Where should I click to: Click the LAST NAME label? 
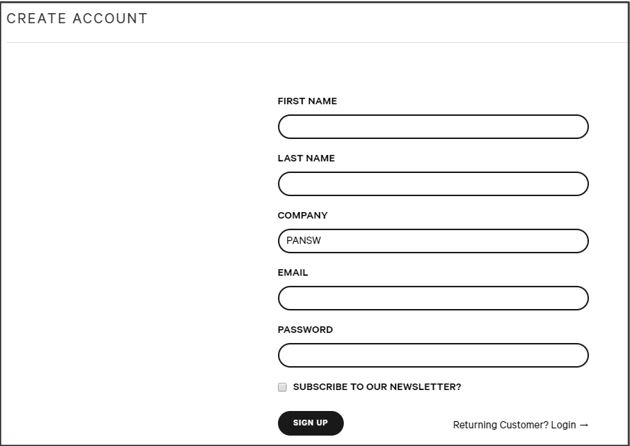306,158
